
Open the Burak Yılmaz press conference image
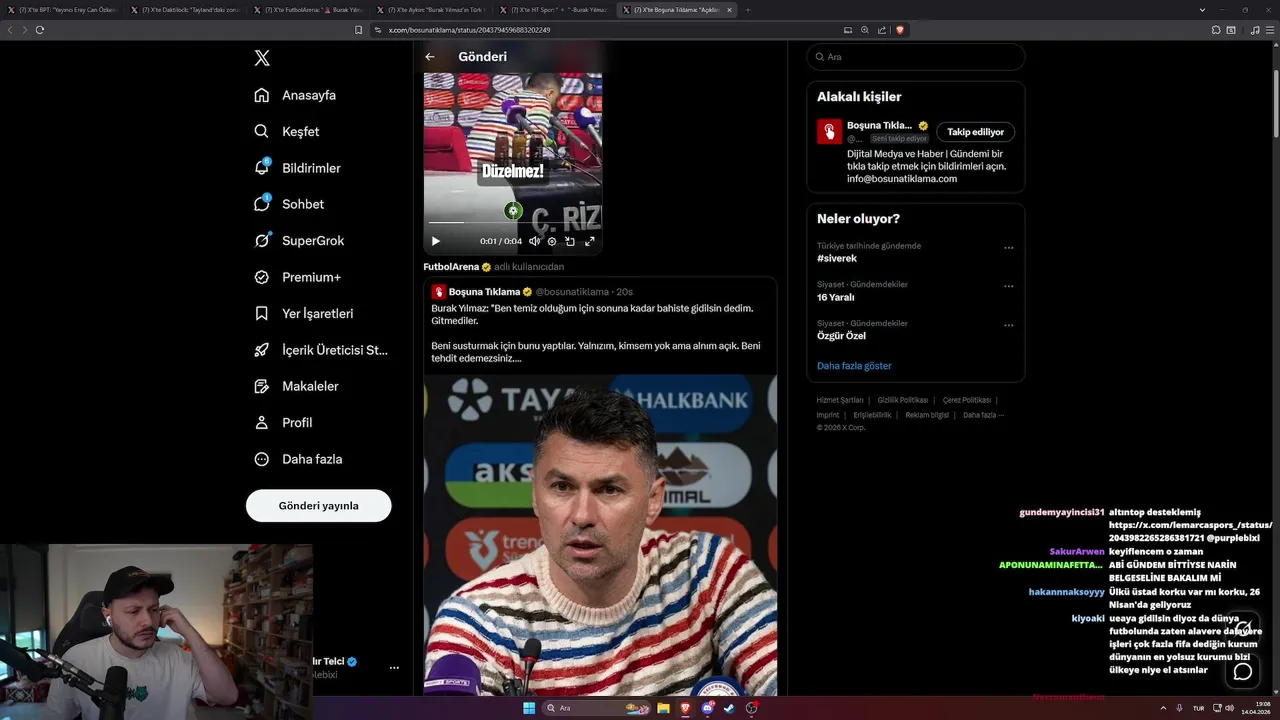click(600, 535)
